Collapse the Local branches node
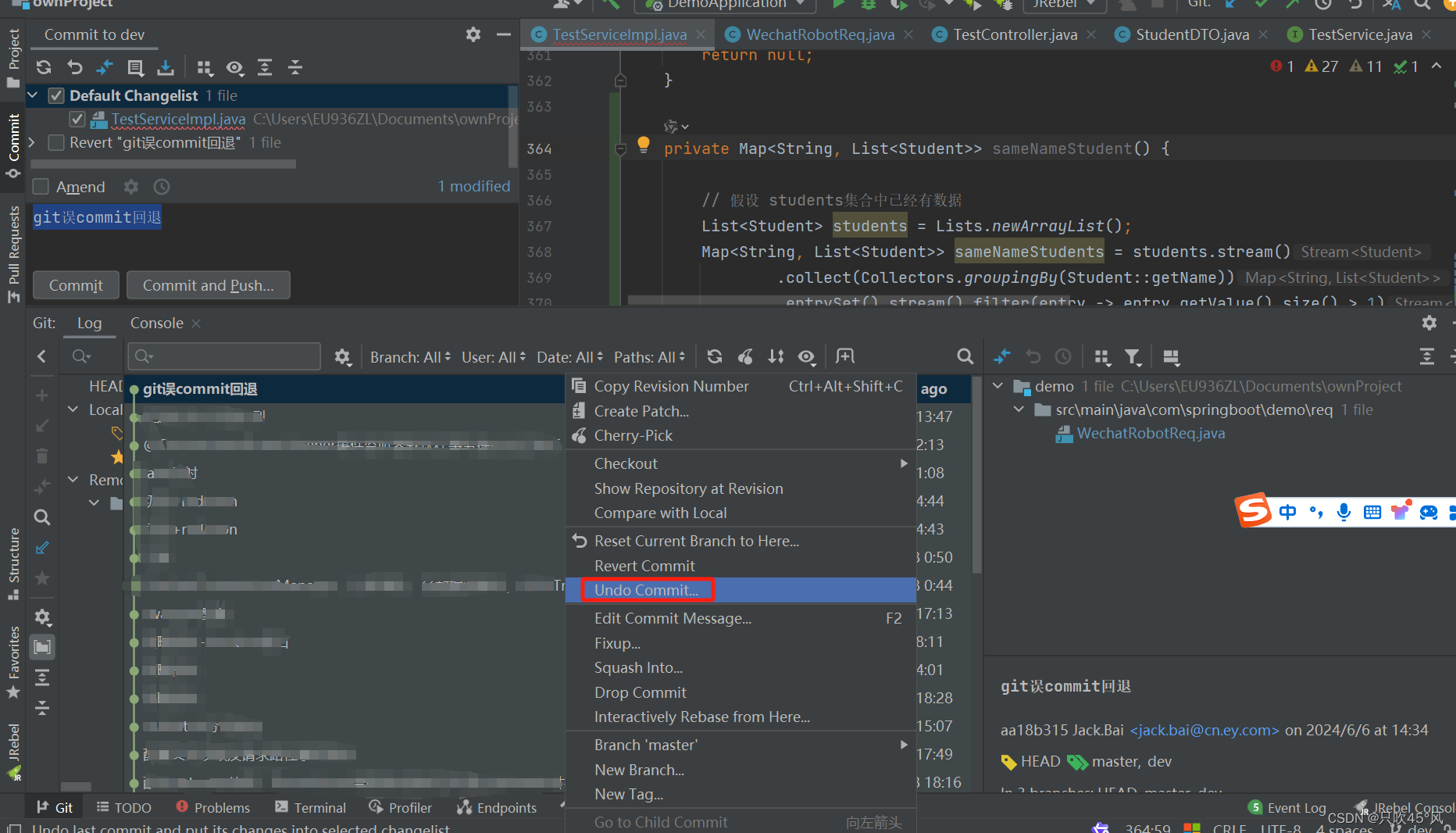Image resolution: width=1456 pixels, height=833 pixels. pyautogui.click(x=73, y=409)
